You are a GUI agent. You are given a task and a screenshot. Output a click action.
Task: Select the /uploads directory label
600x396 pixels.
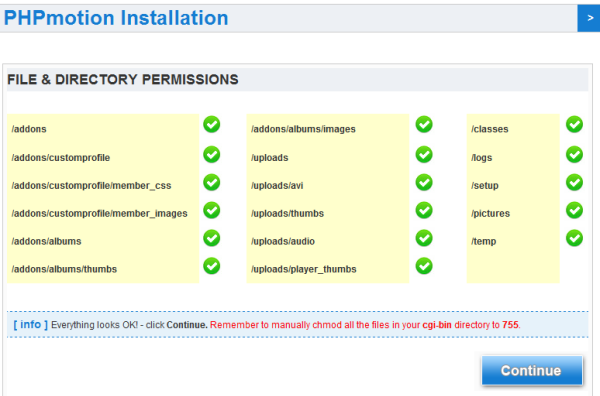point(269,158)
